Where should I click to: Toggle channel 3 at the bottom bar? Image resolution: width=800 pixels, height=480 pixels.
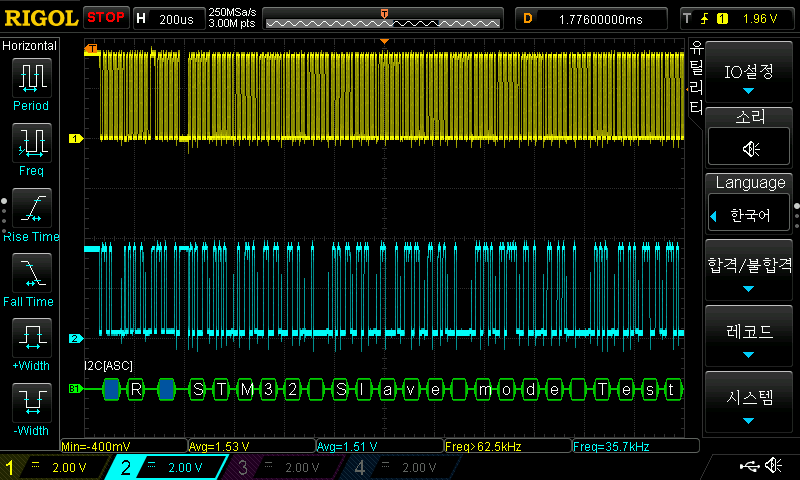[284, 467]
